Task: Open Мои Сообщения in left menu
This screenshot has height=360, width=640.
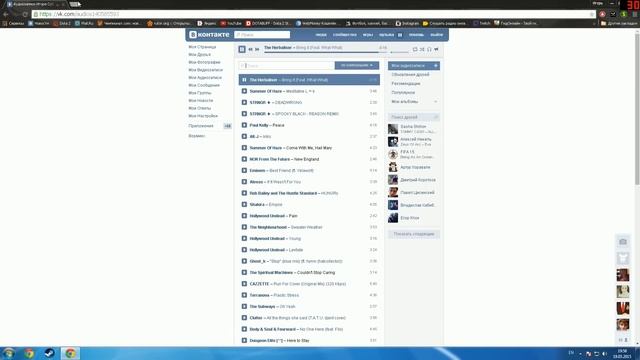Action: pos(204,85)
